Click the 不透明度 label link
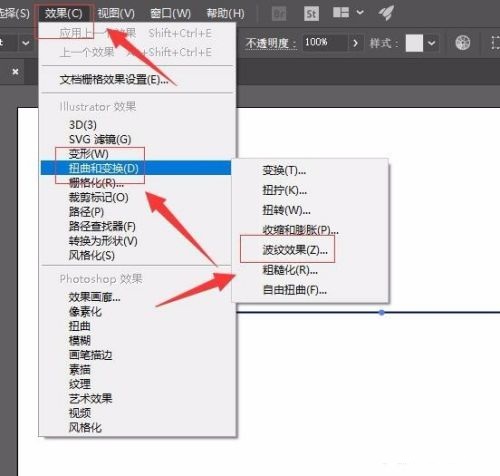The image size is (500, 476). pyautogui.click(x=271, y=43)
